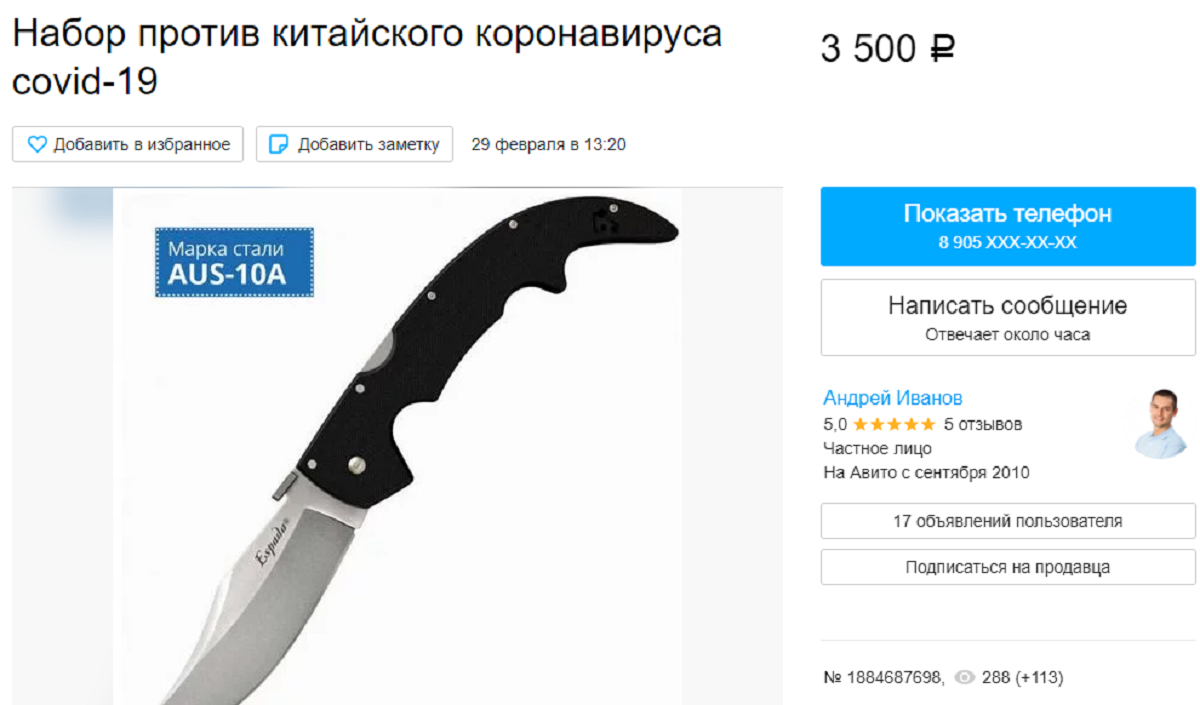
Task: Open seller Андрей Иванов avatar photo
Action: tap(1163, 423)
